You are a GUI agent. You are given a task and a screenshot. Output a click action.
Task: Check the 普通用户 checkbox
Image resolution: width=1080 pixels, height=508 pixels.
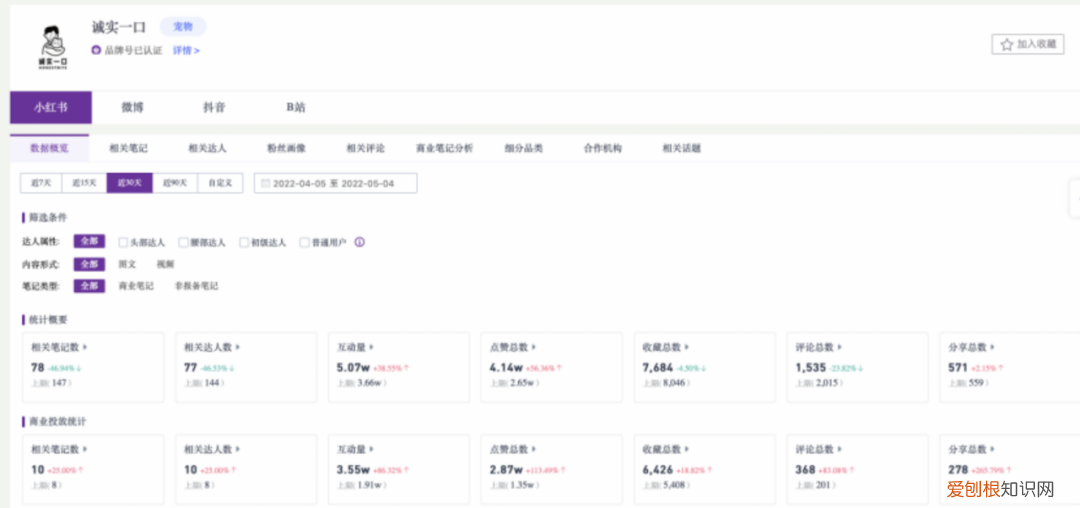pyautogui.click(x=304, y=242)
